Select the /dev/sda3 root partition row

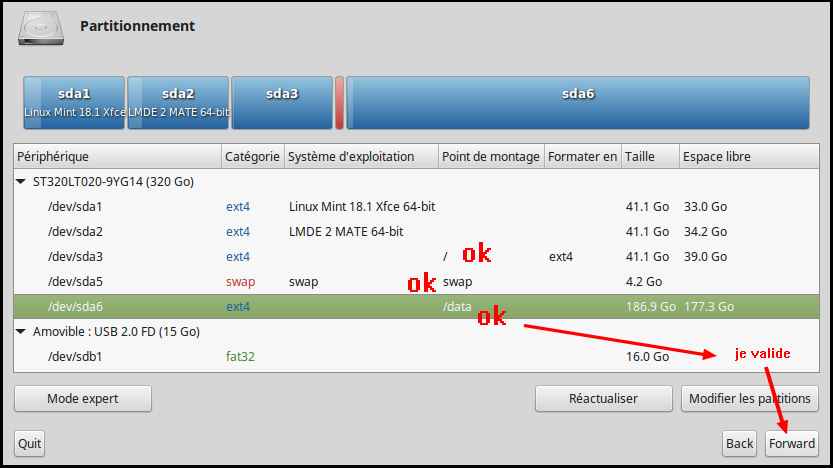pos(75,257)
